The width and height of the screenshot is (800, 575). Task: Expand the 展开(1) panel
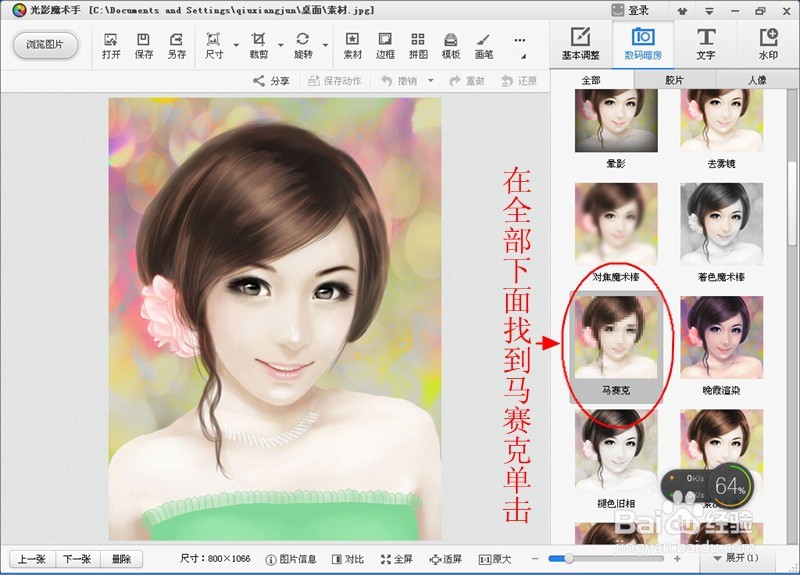click(735, 558)
